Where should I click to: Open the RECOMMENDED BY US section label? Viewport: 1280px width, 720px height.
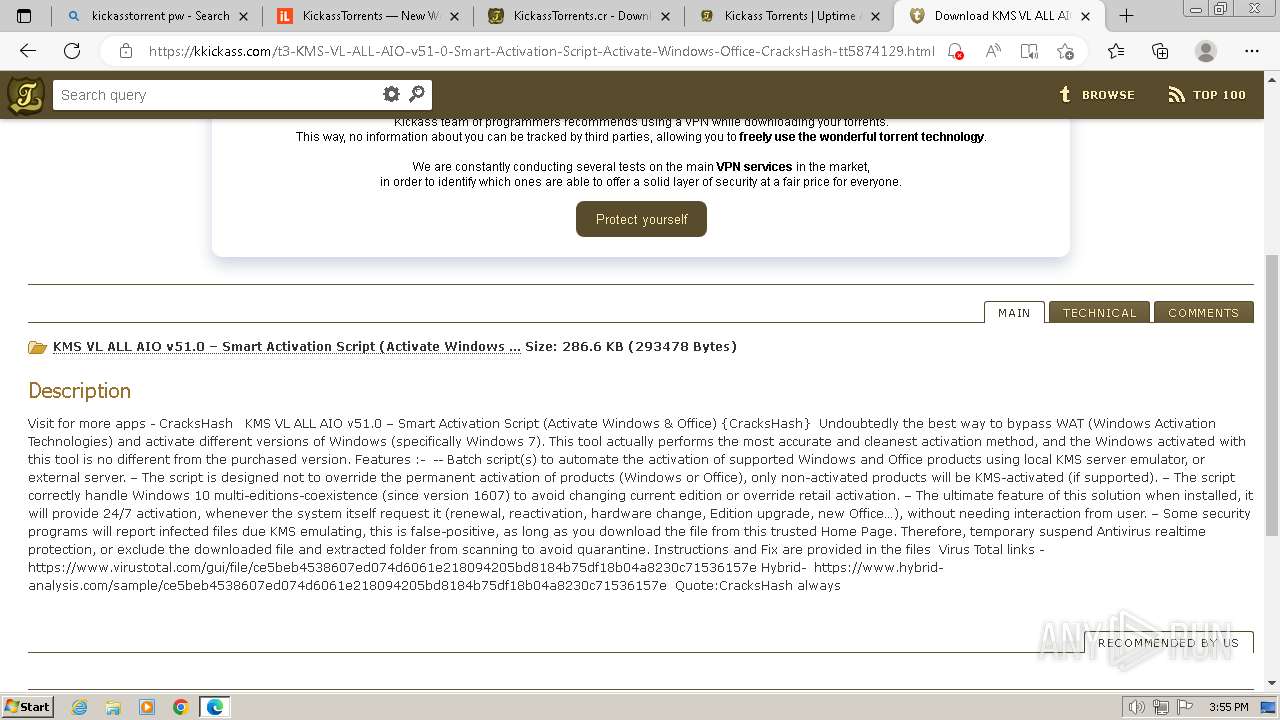pos(1168,643)
